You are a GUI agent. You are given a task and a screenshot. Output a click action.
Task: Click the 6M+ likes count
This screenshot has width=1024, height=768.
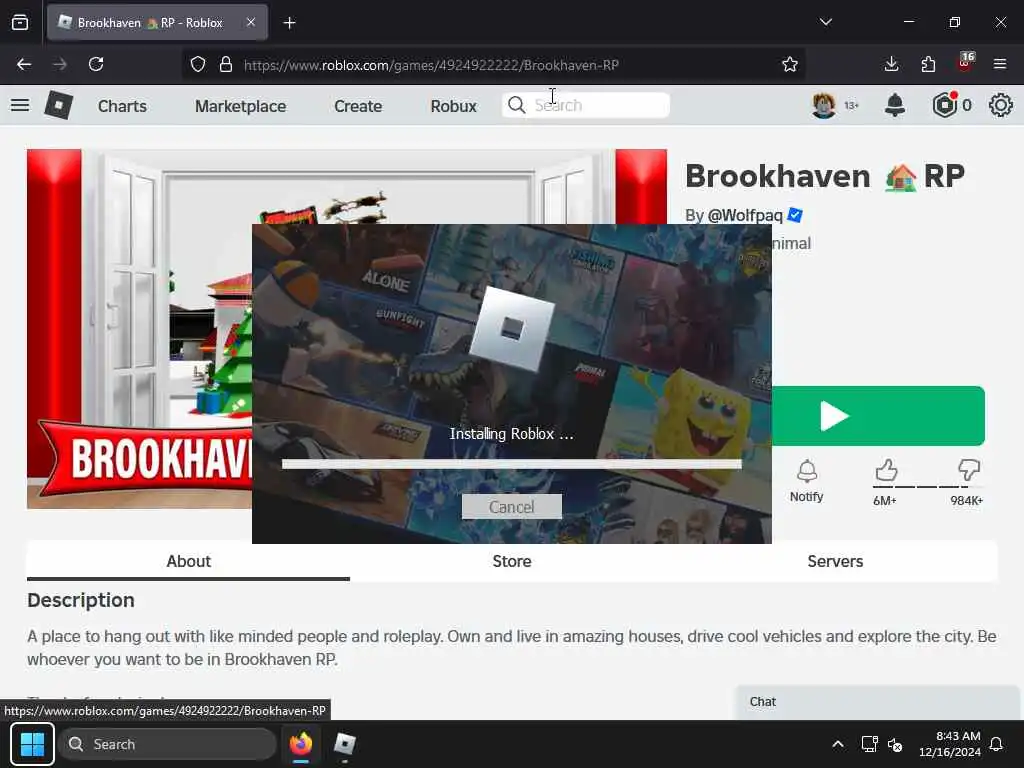[885, 501]
